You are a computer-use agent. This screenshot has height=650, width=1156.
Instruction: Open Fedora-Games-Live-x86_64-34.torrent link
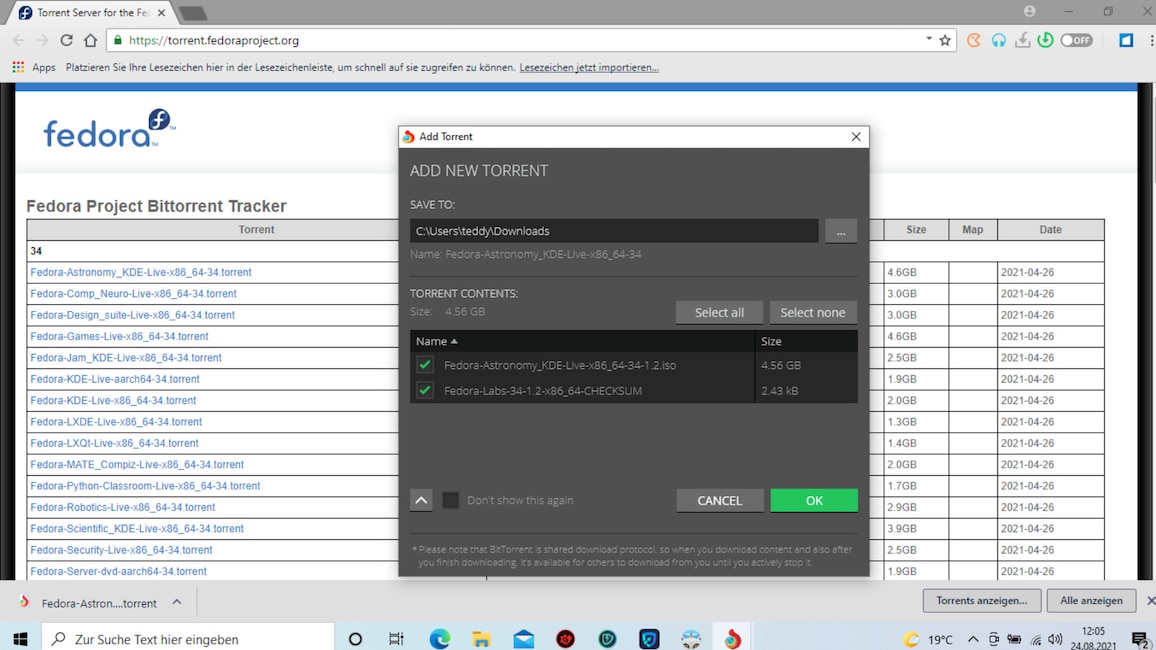[119, 336]
